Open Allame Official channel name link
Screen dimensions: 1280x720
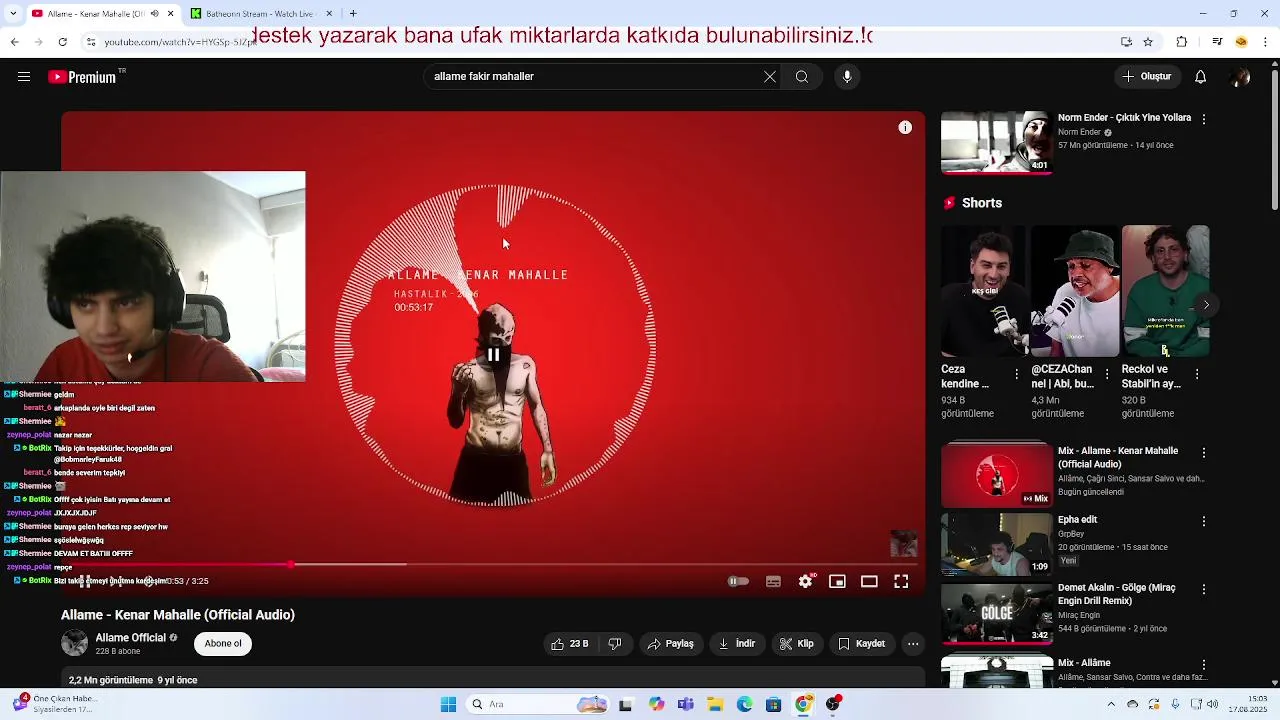[x=130, y=638]
